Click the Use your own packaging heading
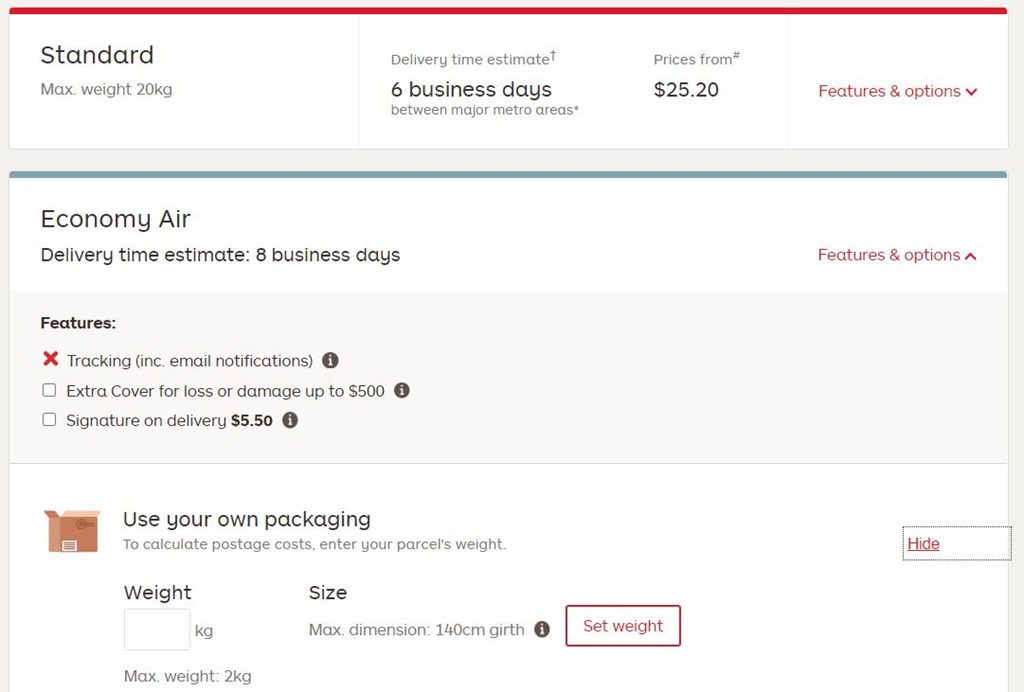The image size is (1024, 692). click(x=246, y=519)
